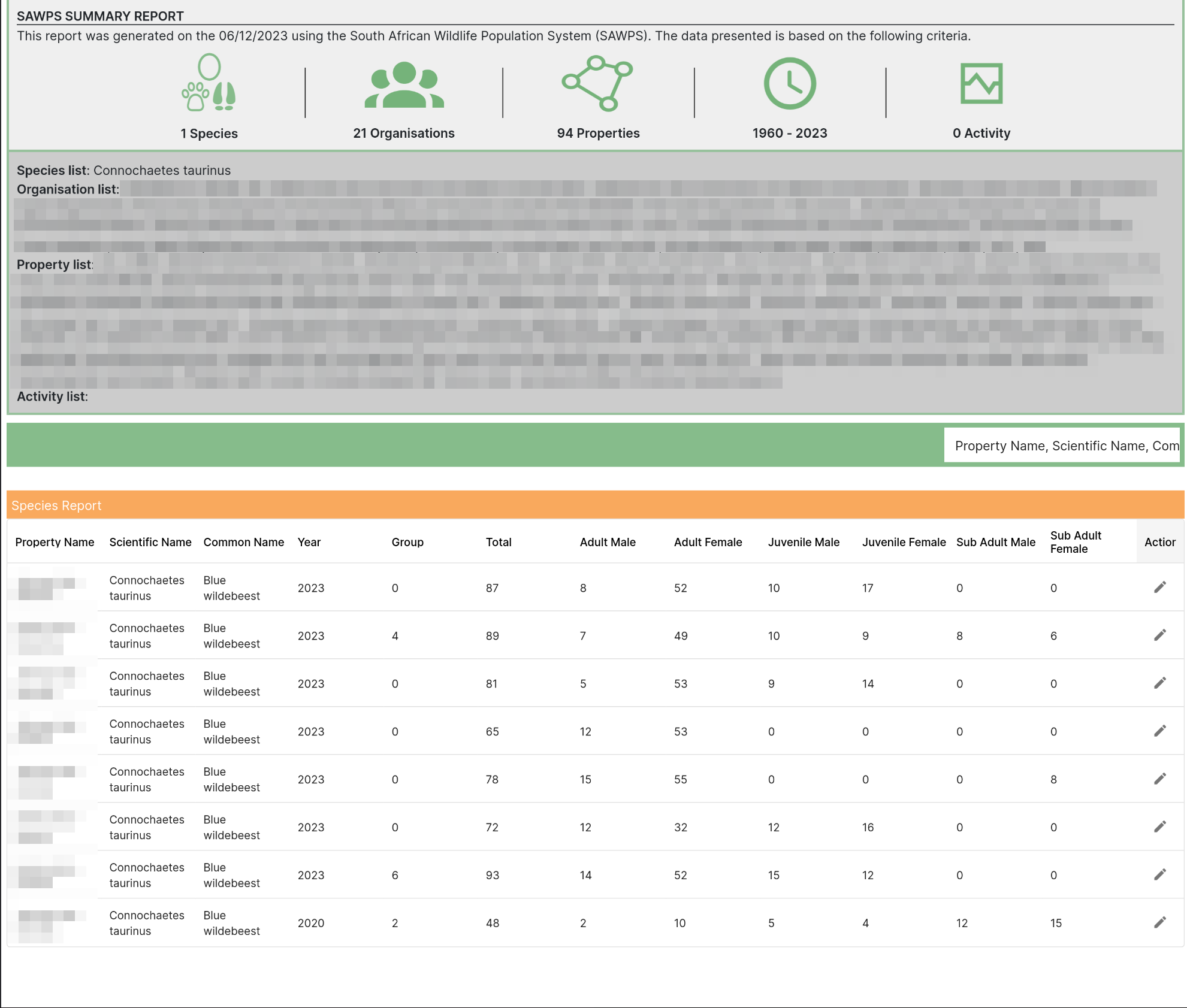
Task: Edit the row with total 78
Action: pos(1160,779)
